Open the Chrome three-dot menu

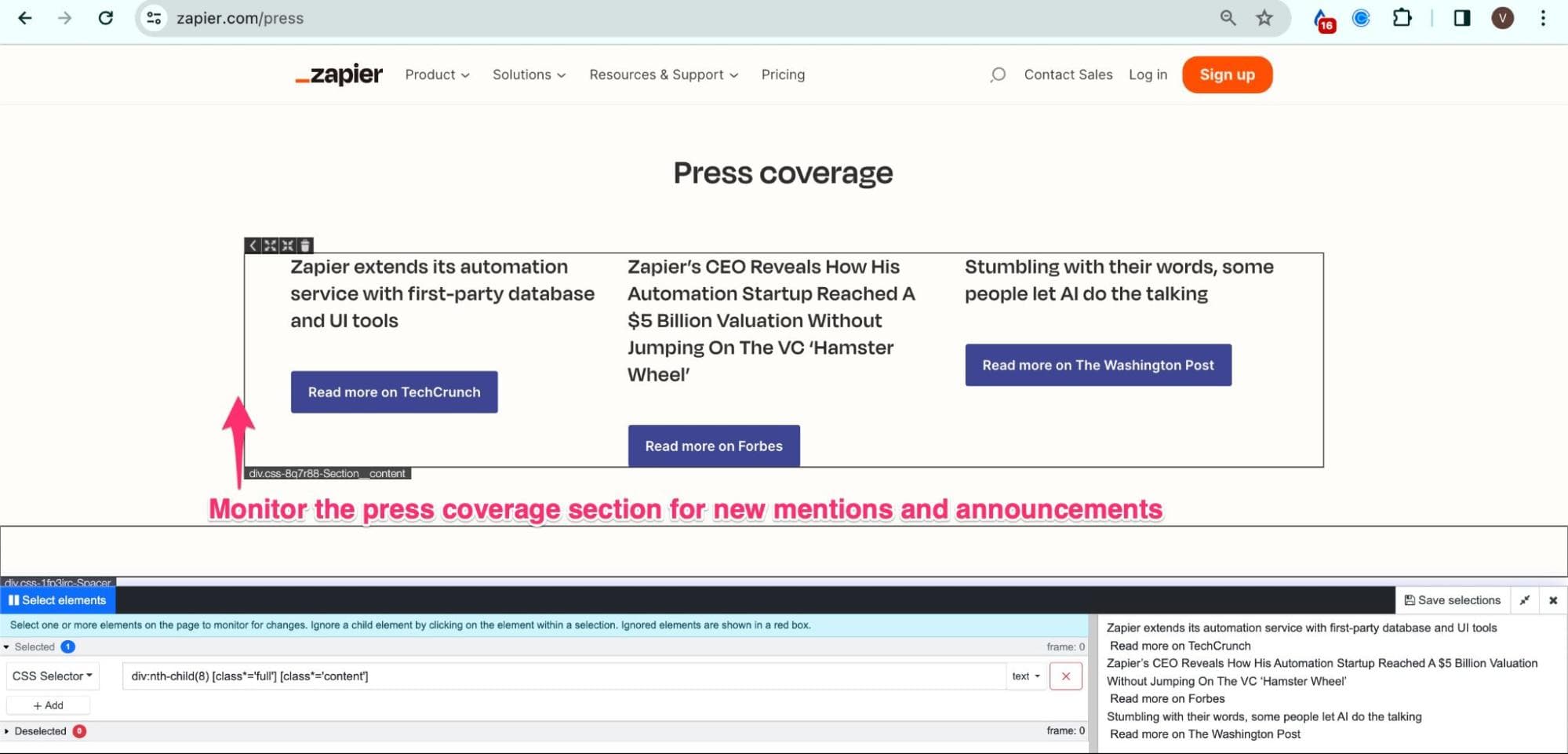pyautogui.click(x=1542, y=17)
